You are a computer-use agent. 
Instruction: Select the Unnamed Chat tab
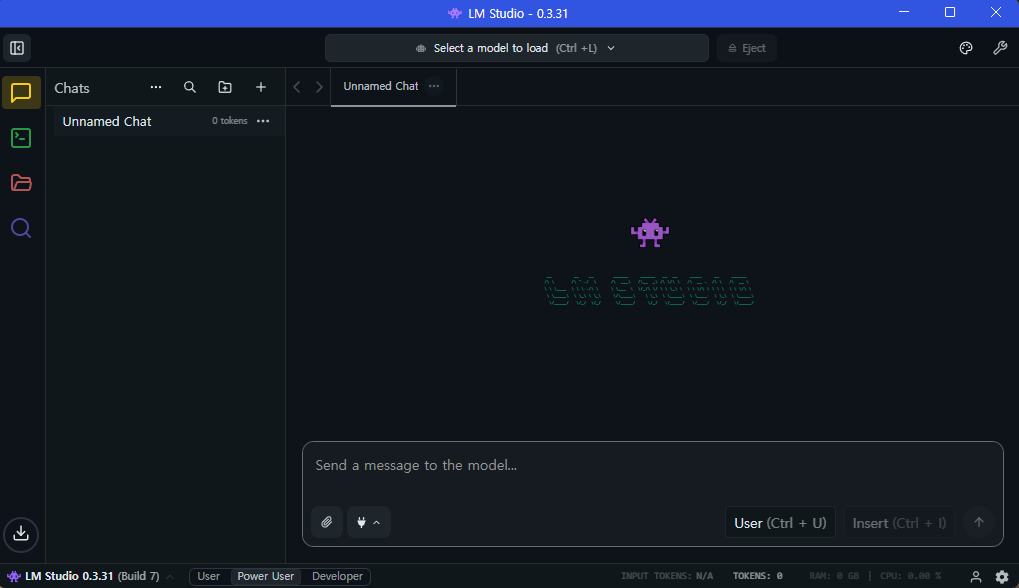tap(380, 86)
